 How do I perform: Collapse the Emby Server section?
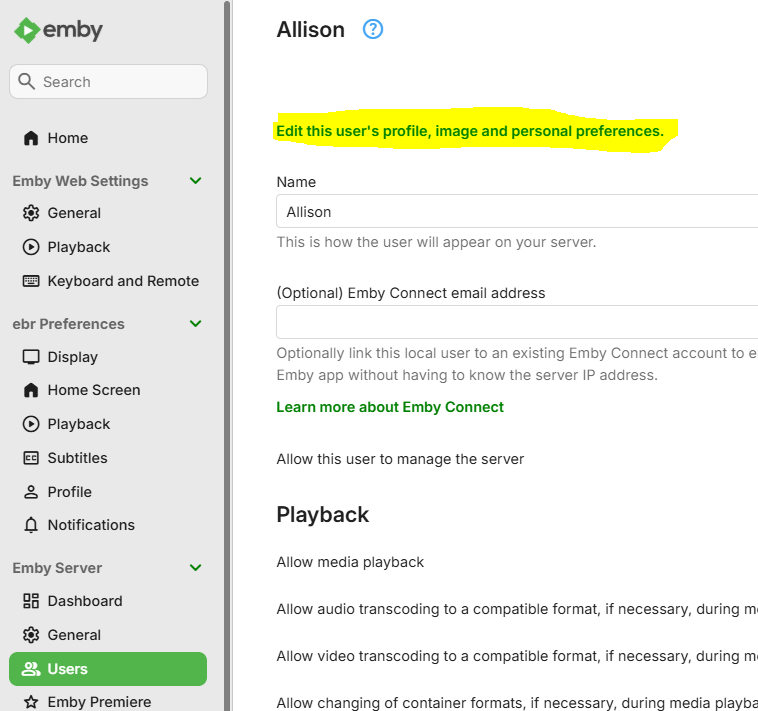coord(196,568)
